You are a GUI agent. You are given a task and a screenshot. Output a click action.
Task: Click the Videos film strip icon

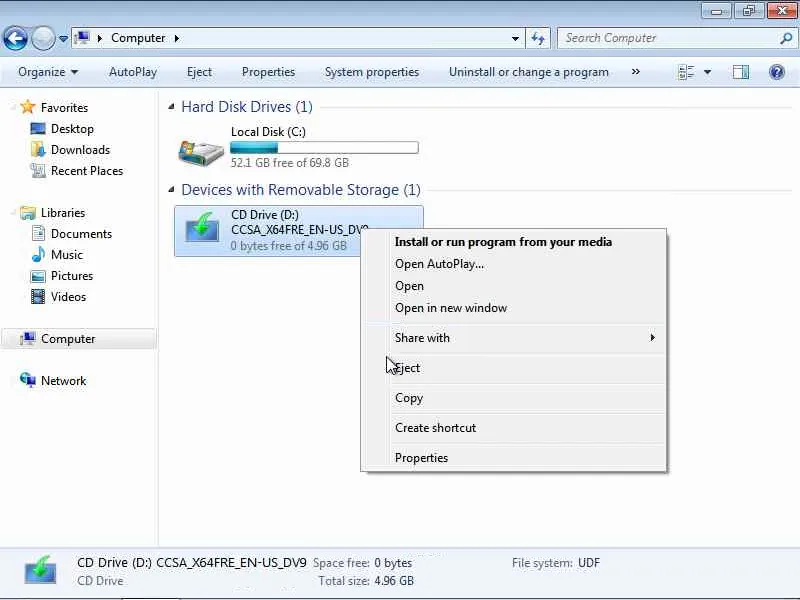[x=38, y=296]
